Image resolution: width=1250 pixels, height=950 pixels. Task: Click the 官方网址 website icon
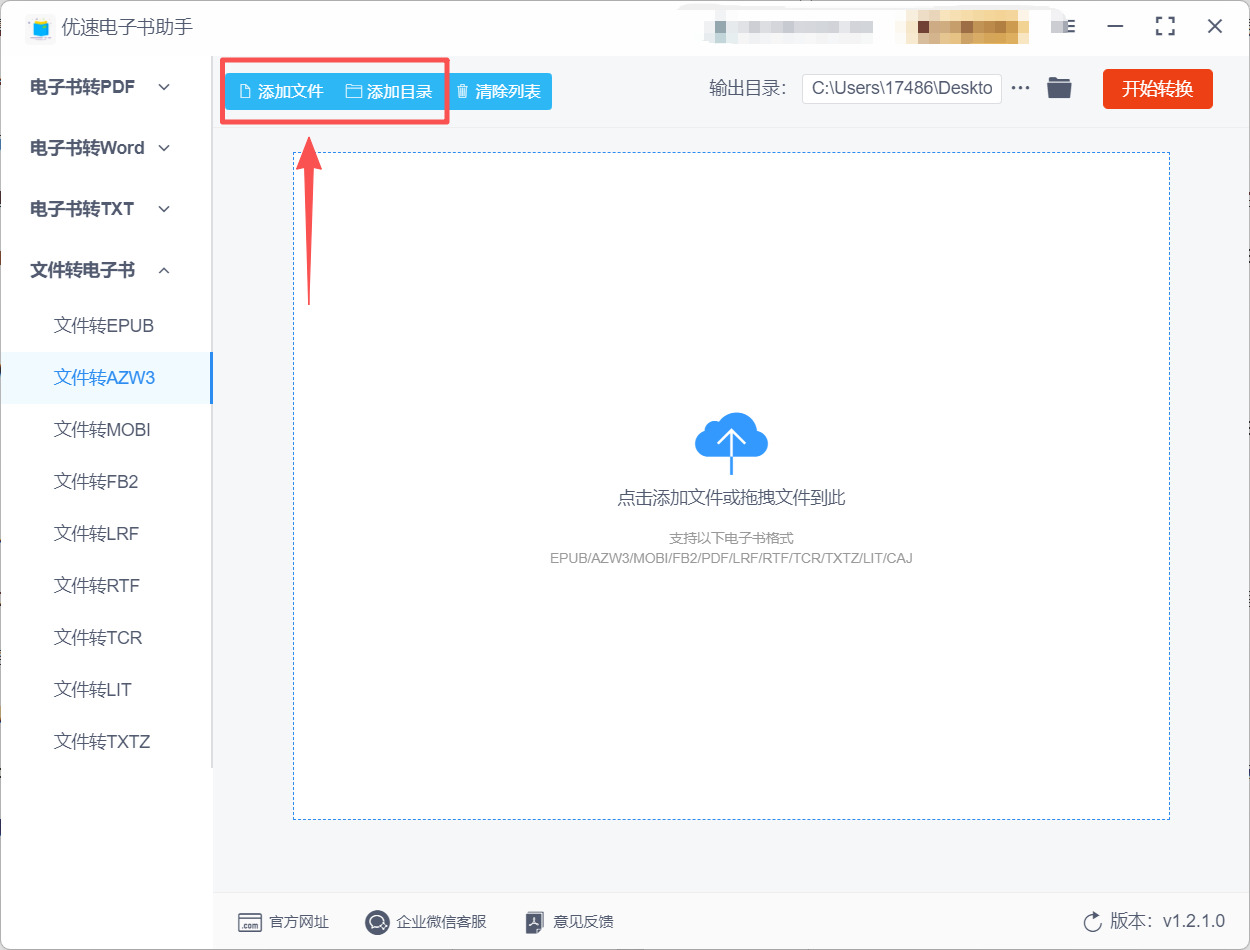point(250,922)
